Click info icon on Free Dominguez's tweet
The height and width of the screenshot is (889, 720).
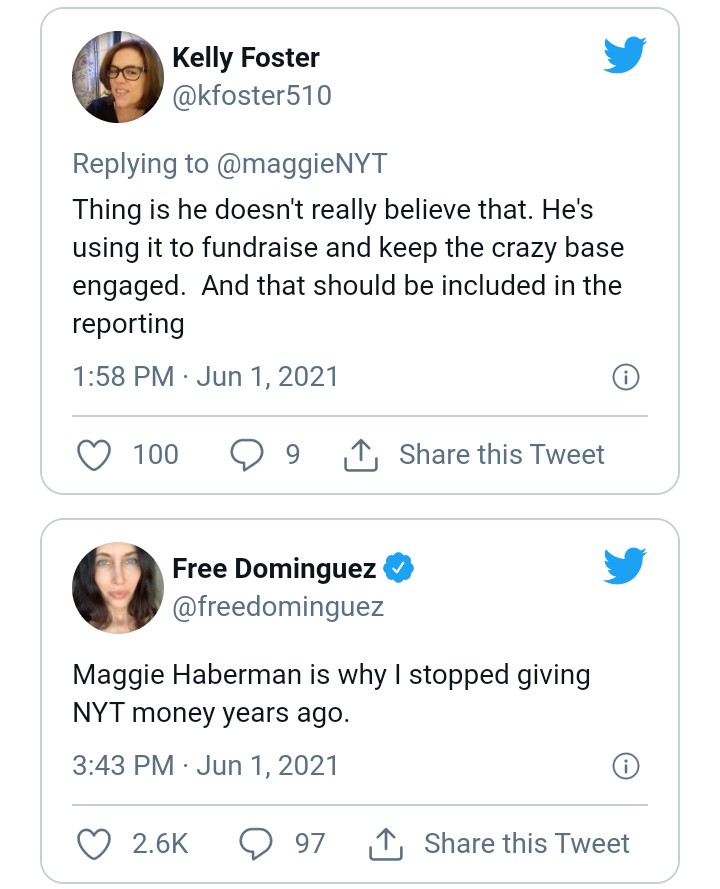(624, 766)
